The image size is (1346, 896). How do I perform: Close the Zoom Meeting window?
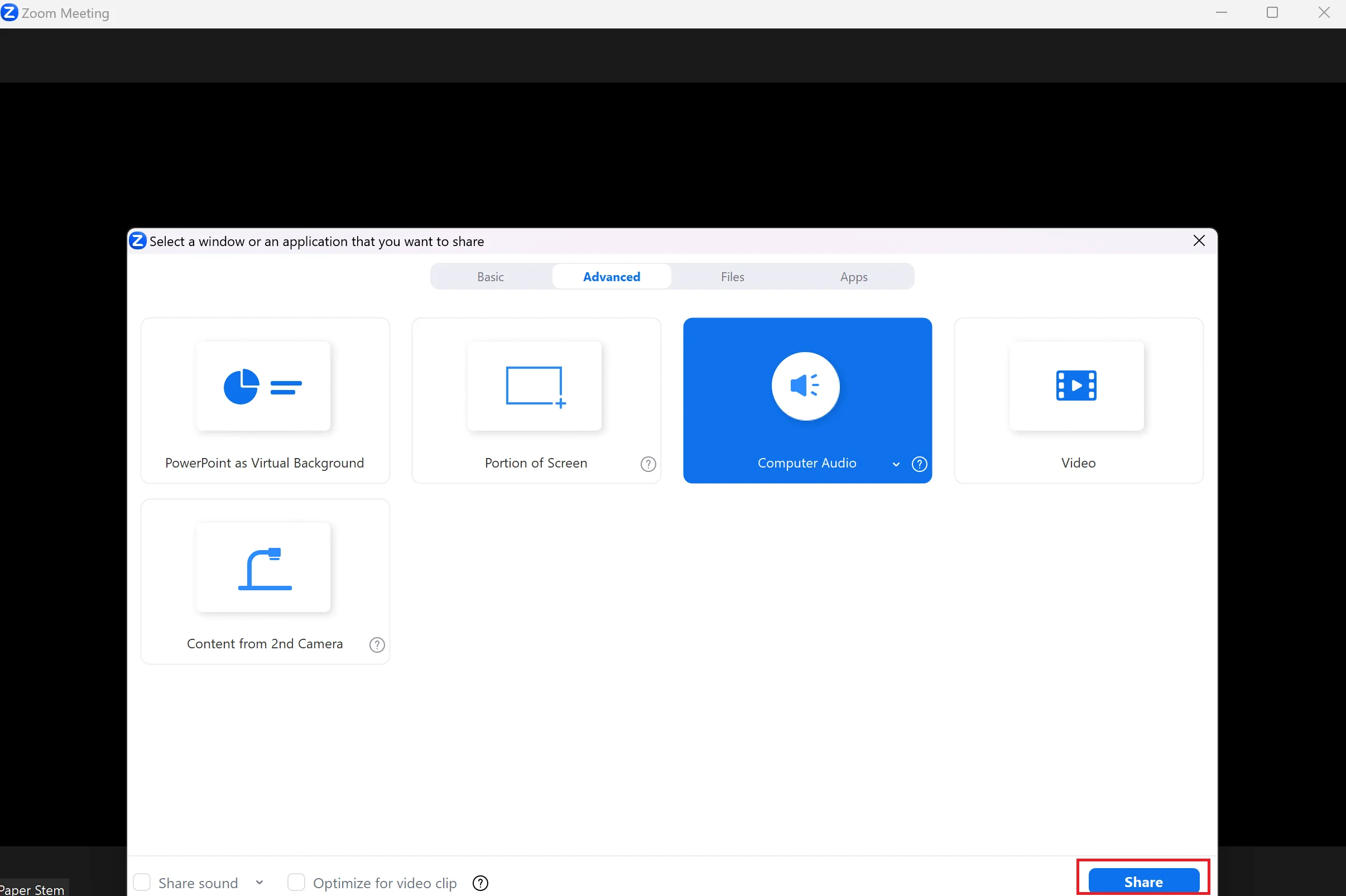point(1324,13)
